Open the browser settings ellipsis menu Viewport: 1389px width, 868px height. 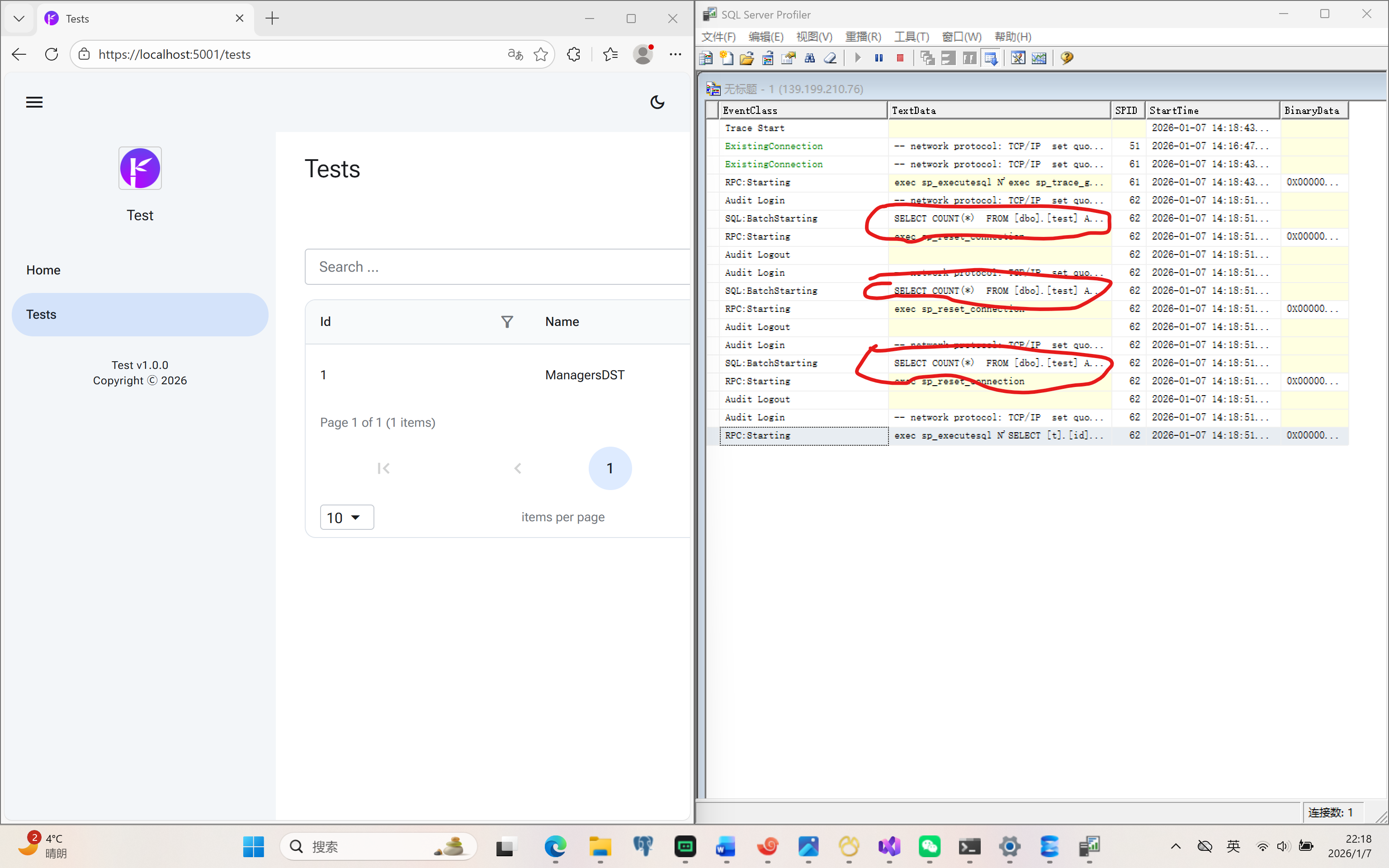tap(676, 55)
